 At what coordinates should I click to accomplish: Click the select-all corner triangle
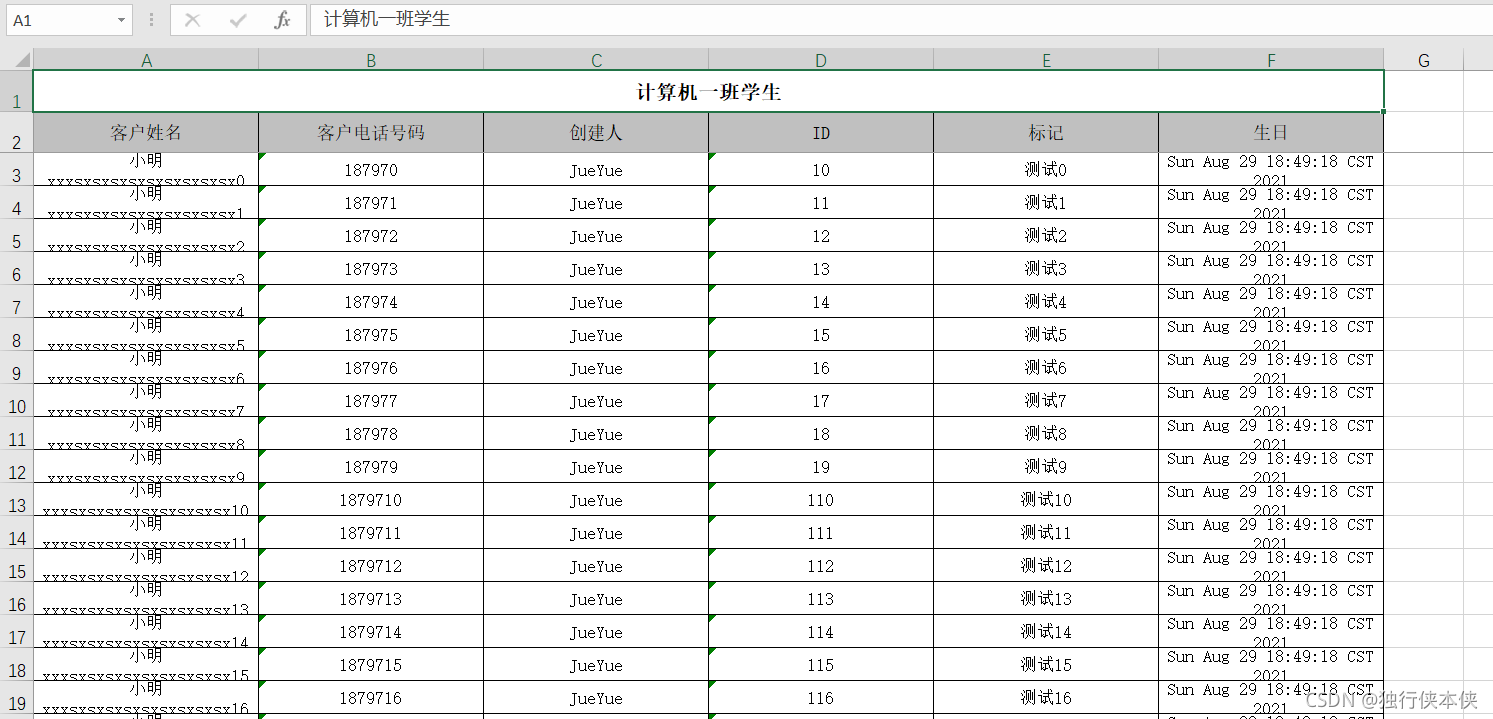(22, 61)
